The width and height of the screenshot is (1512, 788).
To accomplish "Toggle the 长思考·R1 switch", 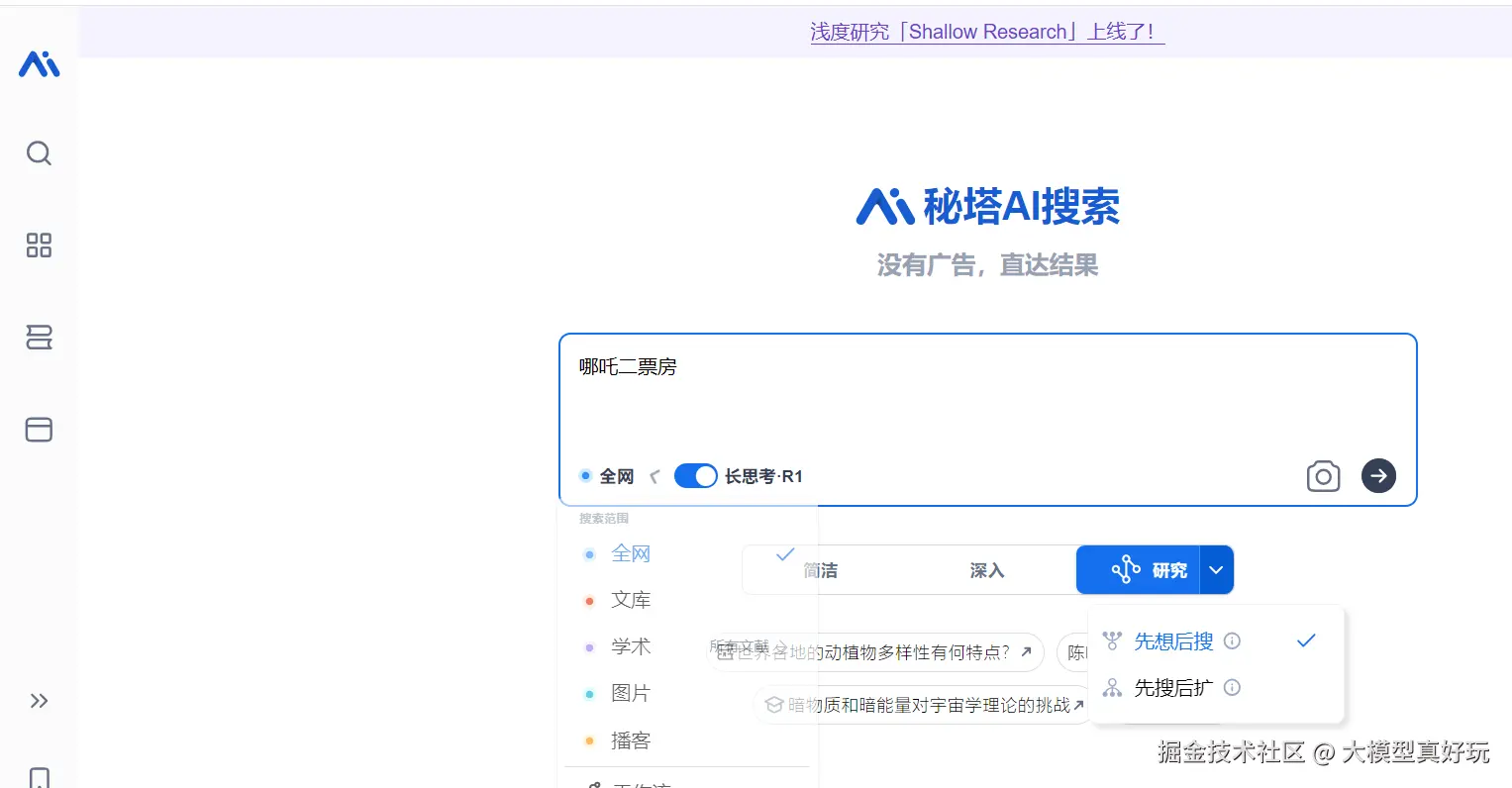I will (x=696, y=476).
